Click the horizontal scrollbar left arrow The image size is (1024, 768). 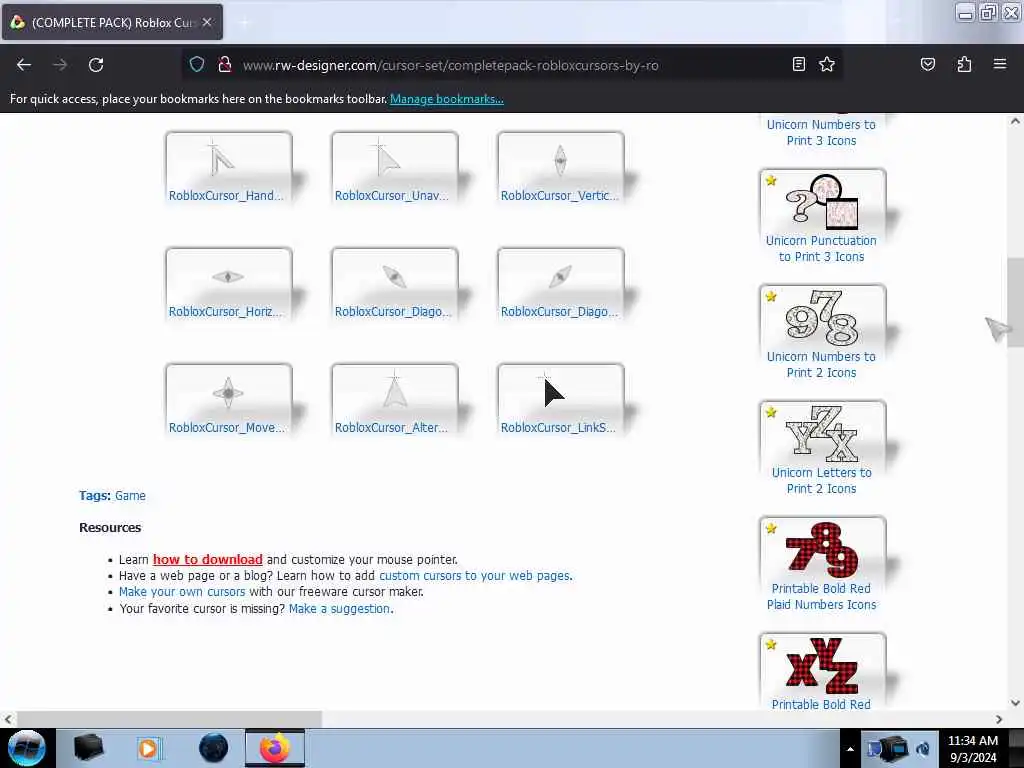(x=8, y=719)
